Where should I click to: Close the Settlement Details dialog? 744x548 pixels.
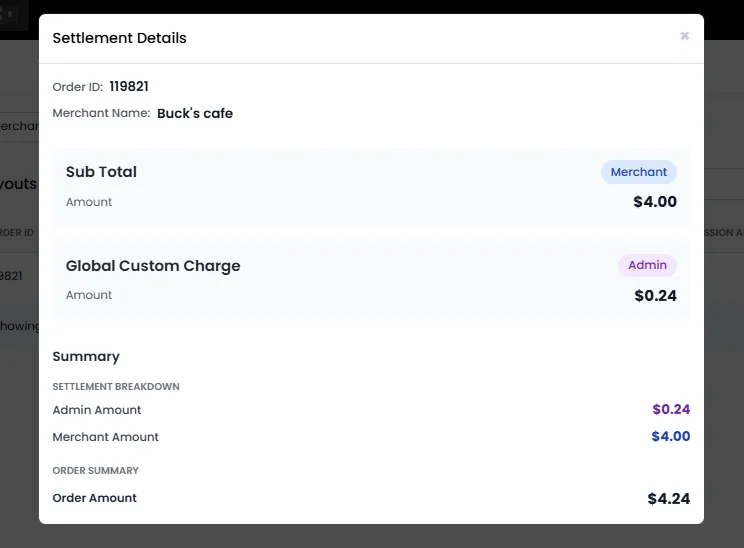coord(684,36)
